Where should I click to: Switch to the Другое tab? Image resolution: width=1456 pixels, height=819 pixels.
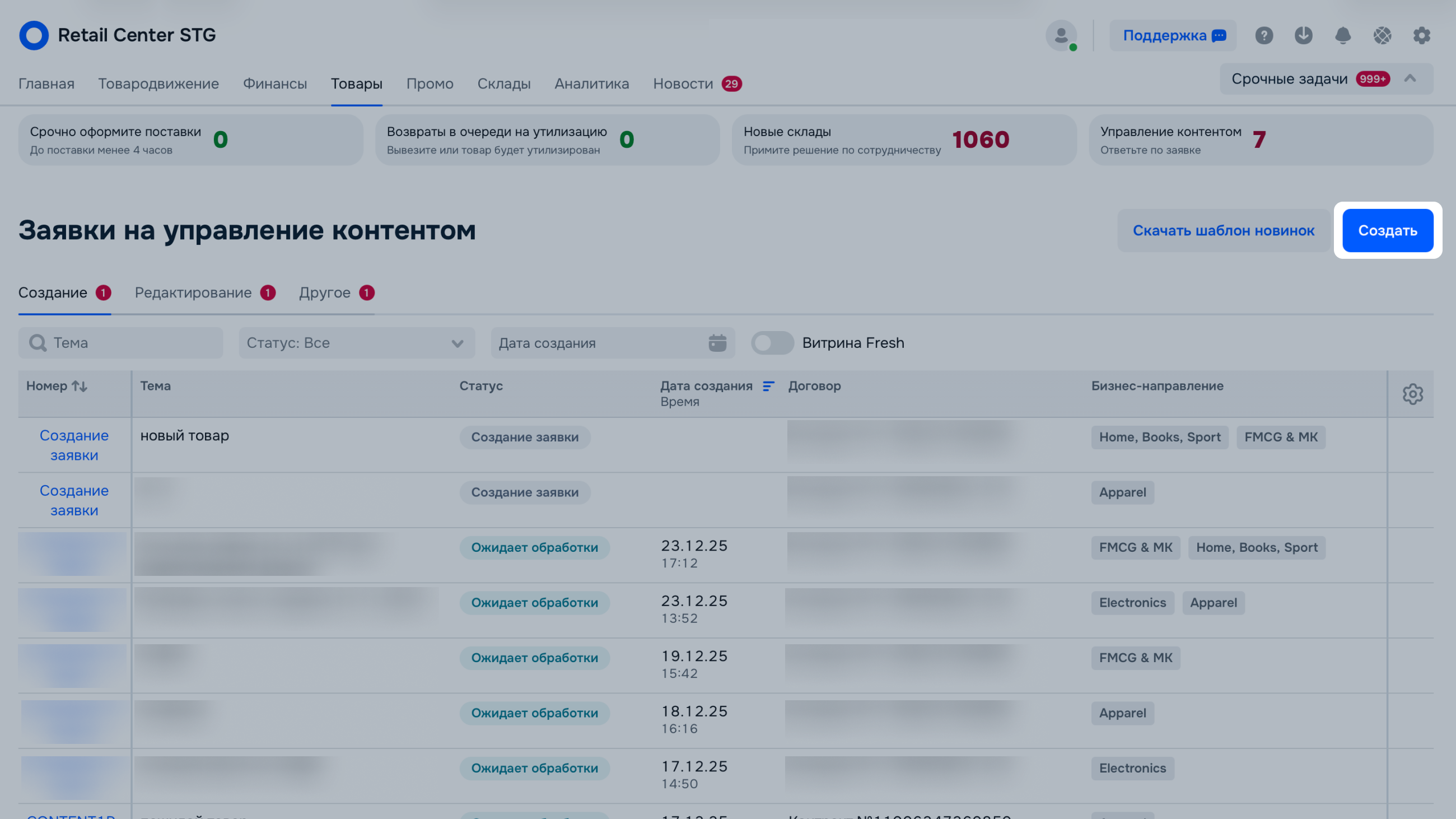pos(325,293)
